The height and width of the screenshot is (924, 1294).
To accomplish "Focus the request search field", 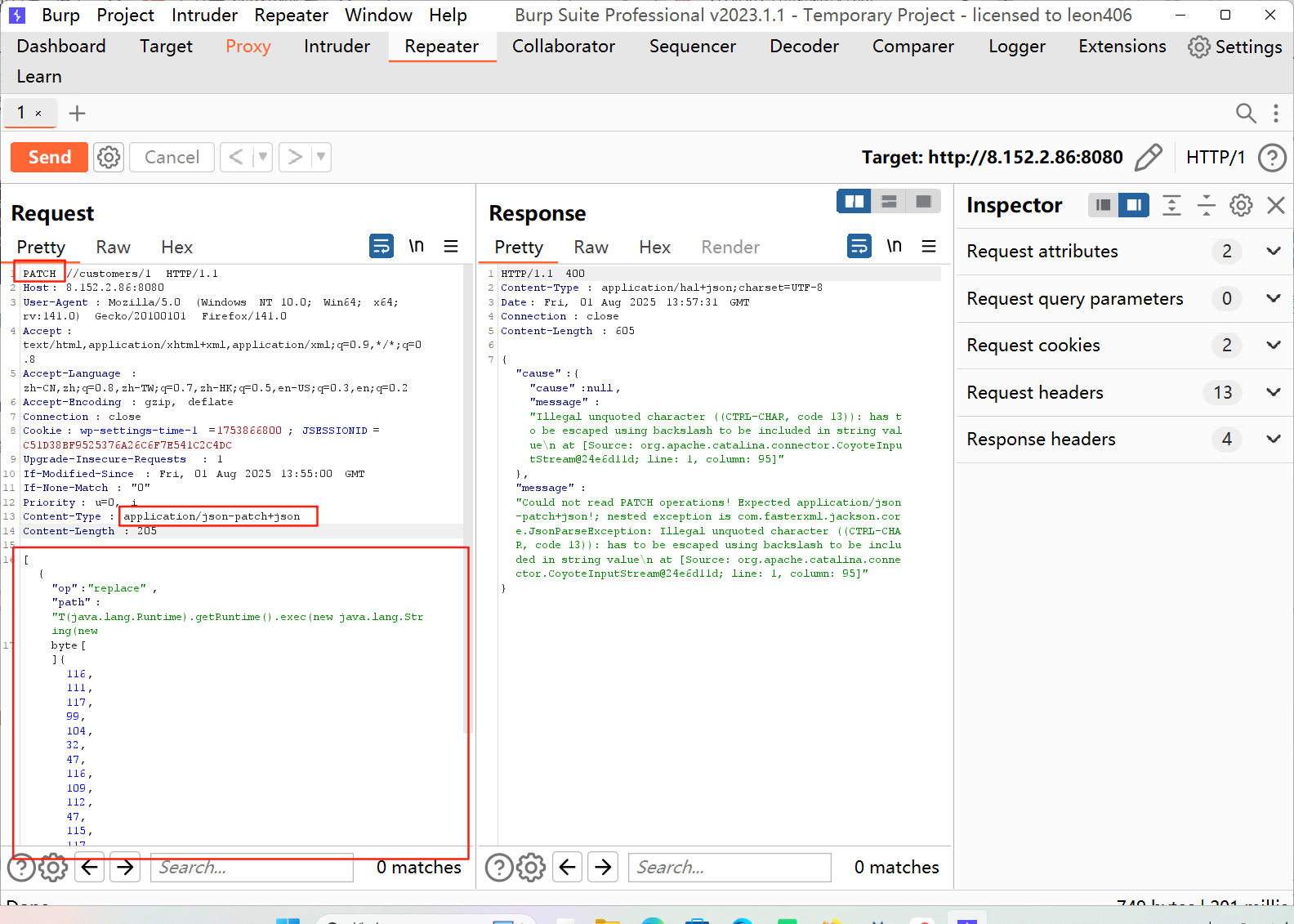I will coord(252,868).
